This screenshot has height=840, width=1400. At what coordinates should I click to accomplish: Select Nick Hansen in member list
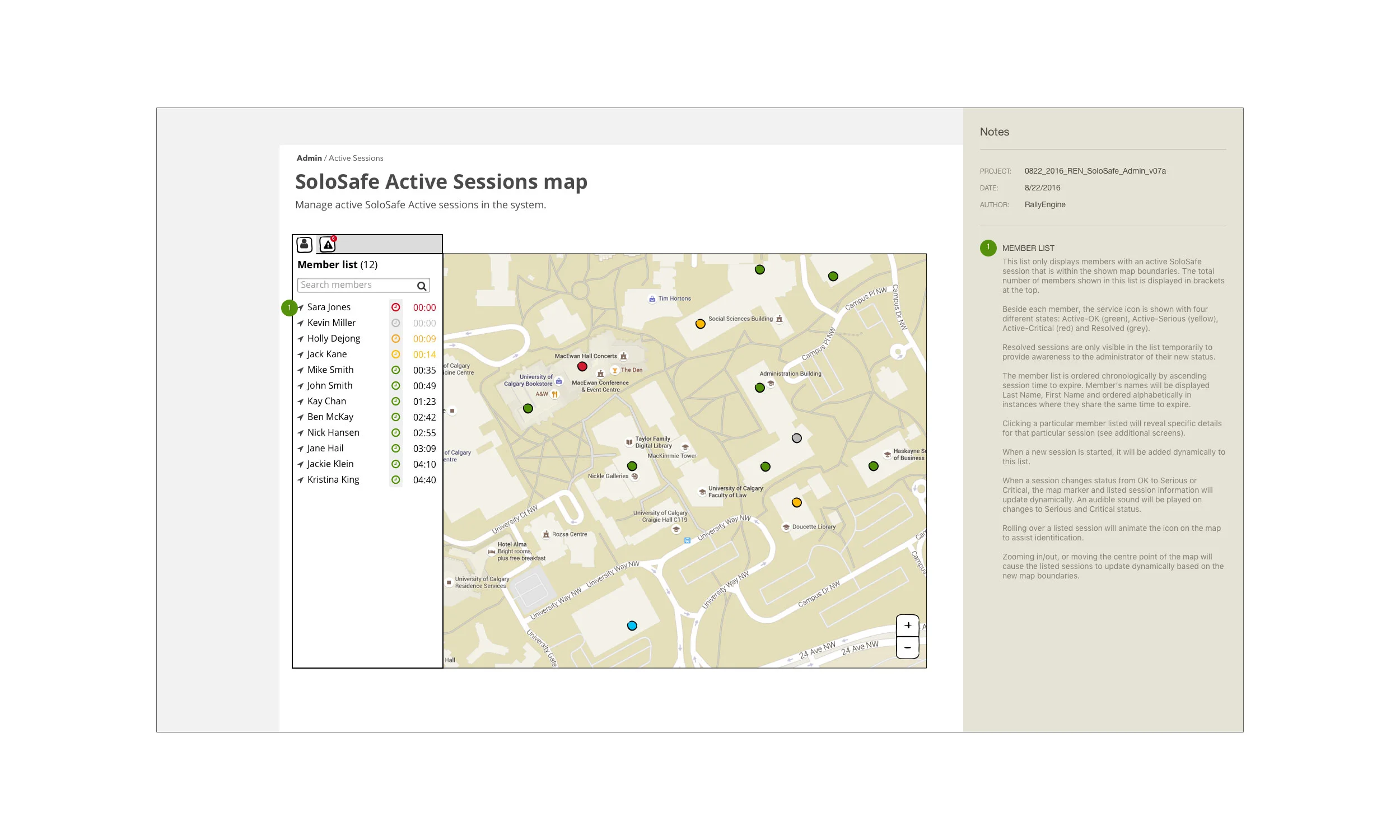(x=333, y=433)
